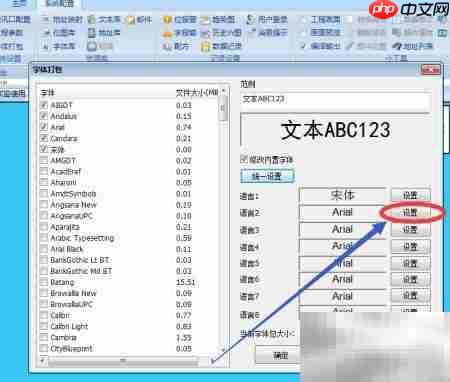Image resolution: width=450 pixels, height=382 pixels.
Task: Check the Aparajita font checkbox
Action: [x=44, y=227]
